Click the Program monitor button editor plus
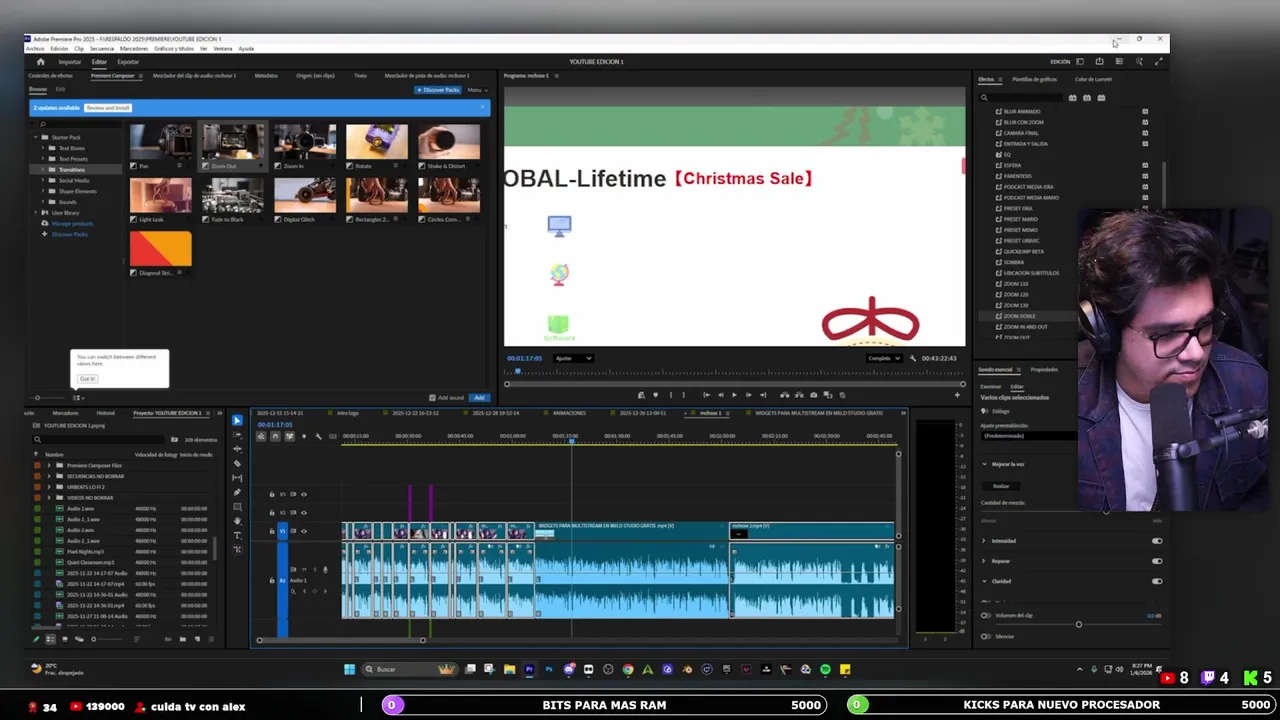This screenshot has height=720, width=1280. coord(957,395)
